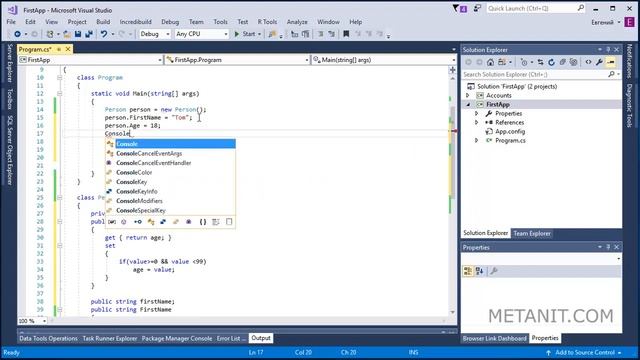Click the Property Pages wrench in Properties panel

point(493,271)
